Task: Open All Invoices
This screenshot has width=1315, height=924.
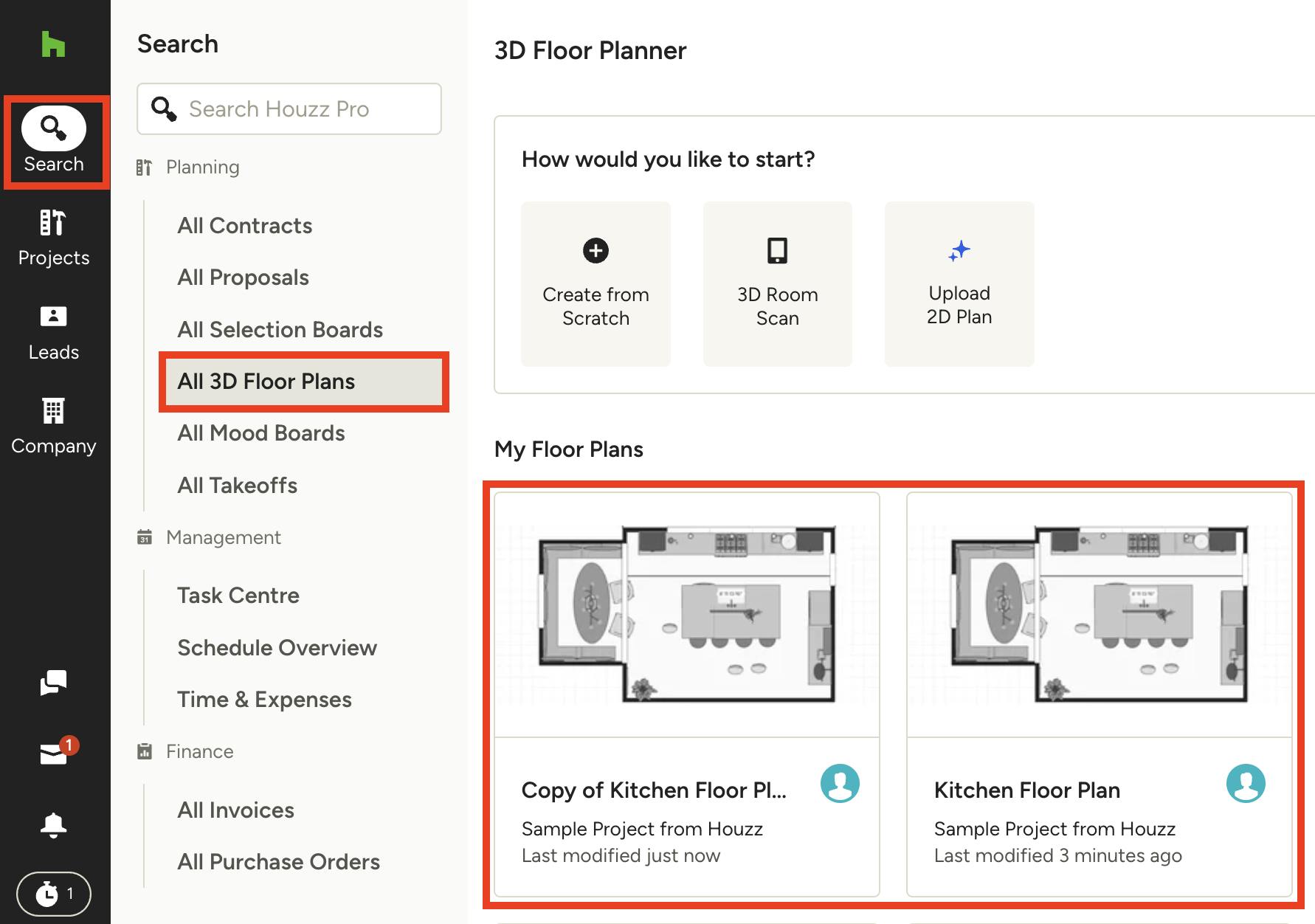Action: click(x=235, y=810)
